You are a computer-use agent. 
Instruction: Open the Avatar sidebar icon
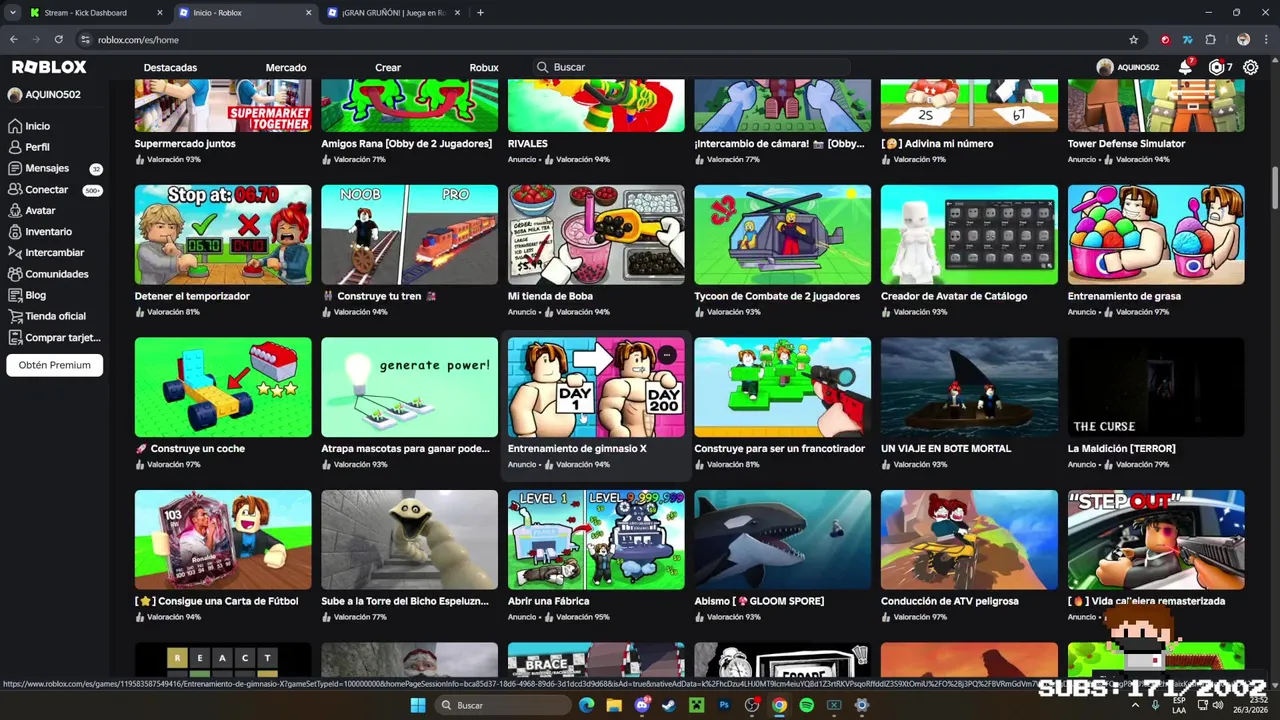click(x=15, y=210)
